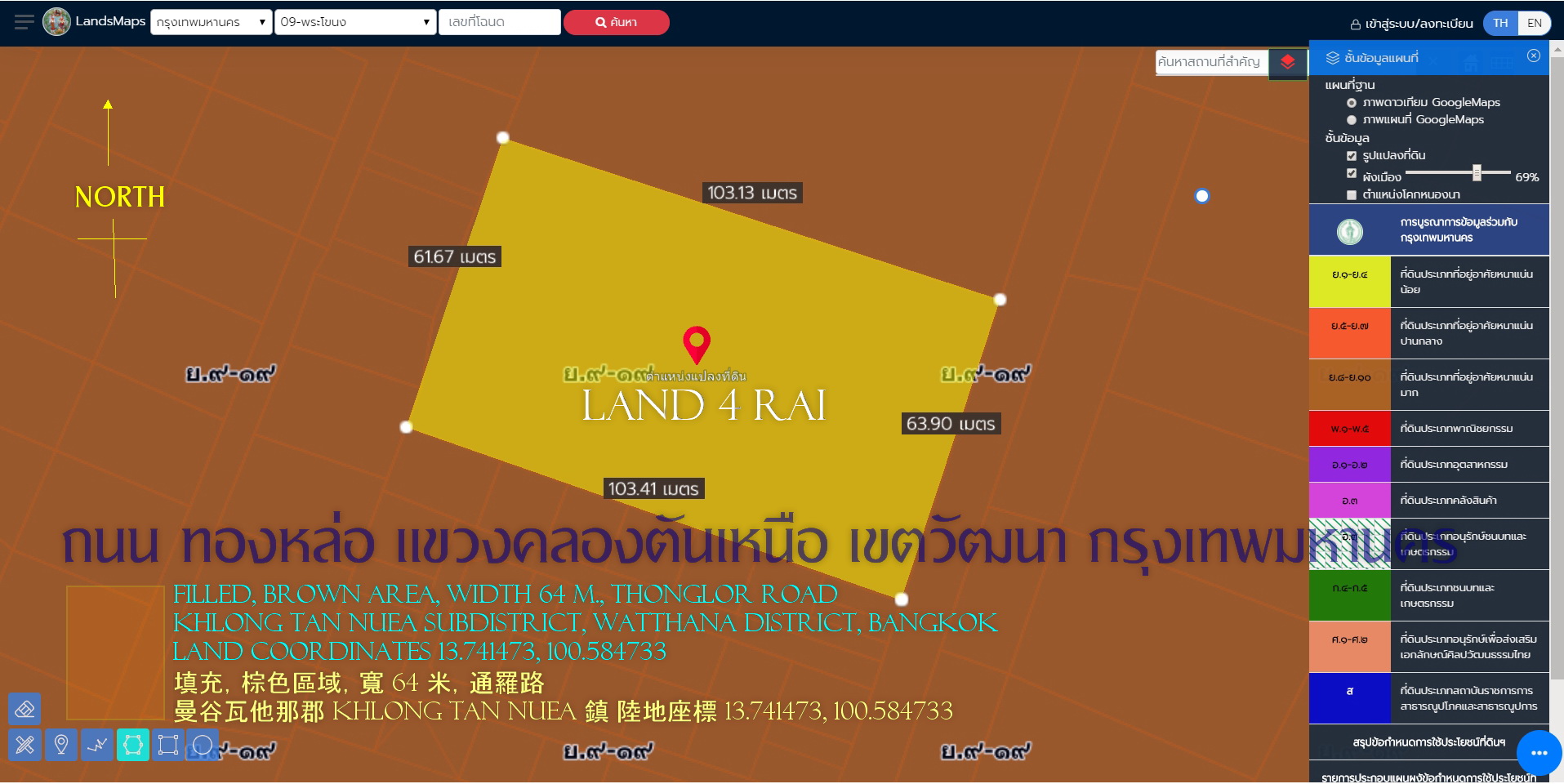Switch language to EN
This screenshot has width=1564, height=784.
click(x=1534, y=23)
